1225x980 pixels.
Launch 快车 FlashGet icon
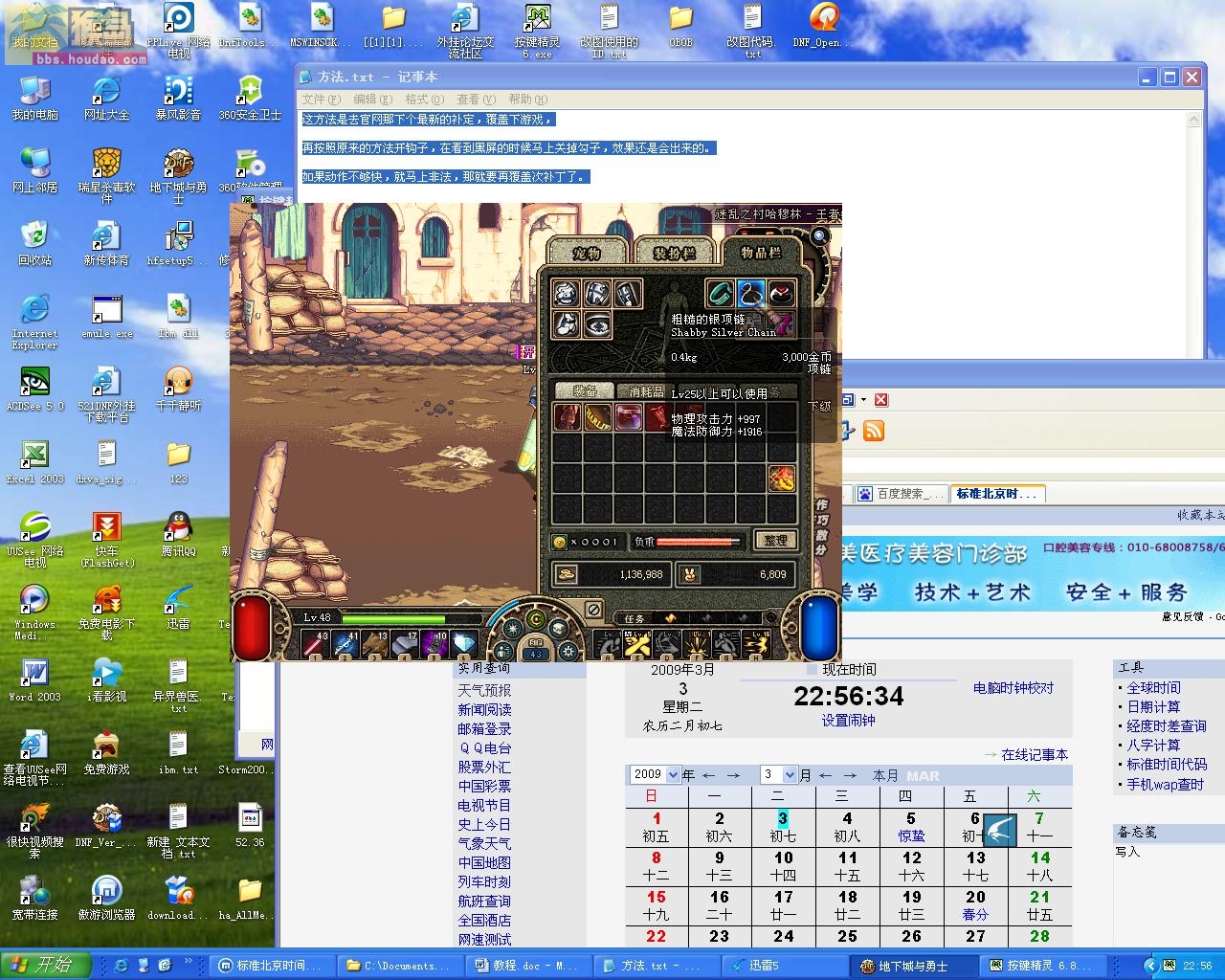tap(106, 540)
